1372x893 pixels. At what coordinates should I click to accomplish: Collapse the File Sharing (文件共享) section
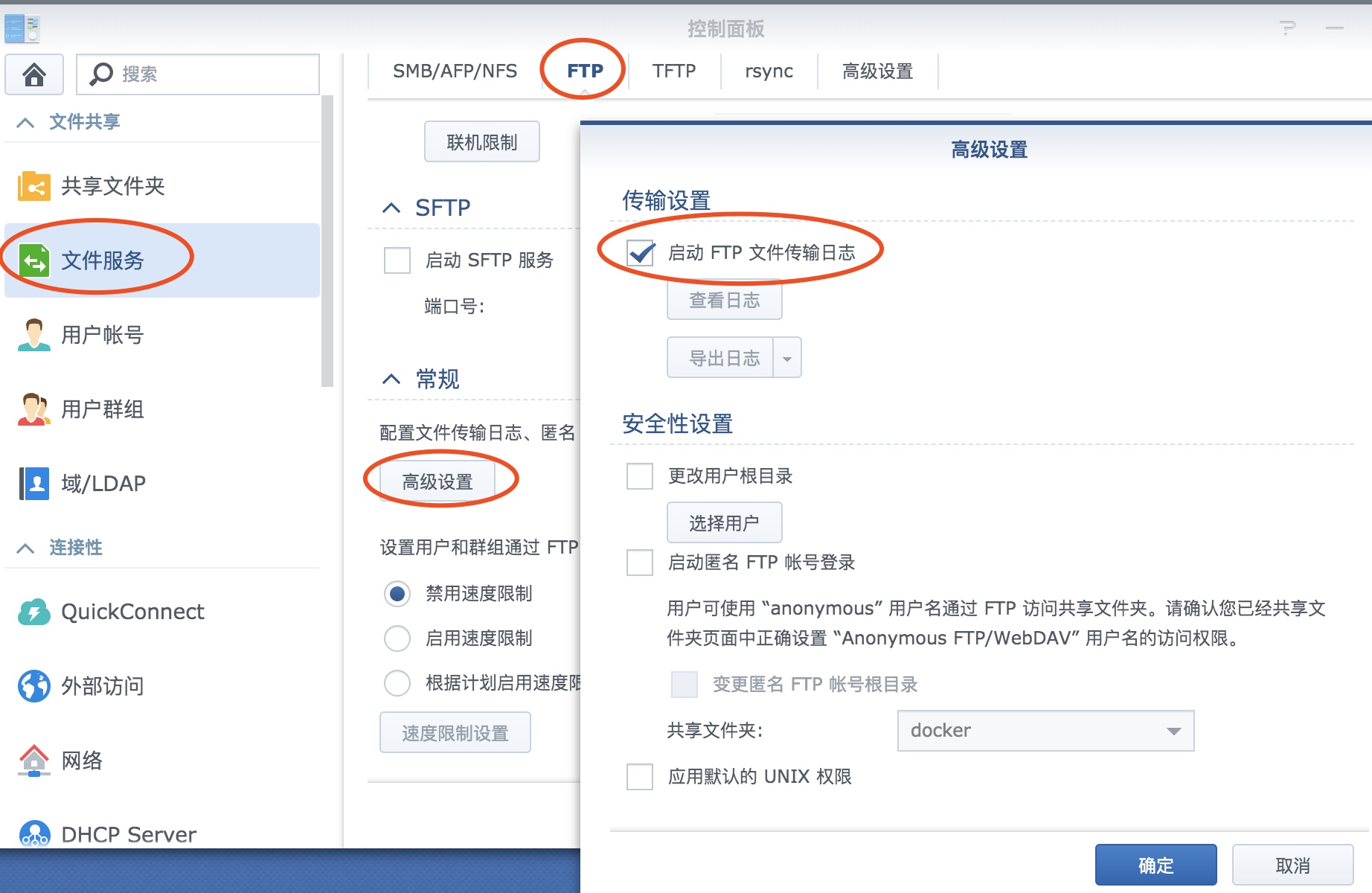click(x=25, y=122)
